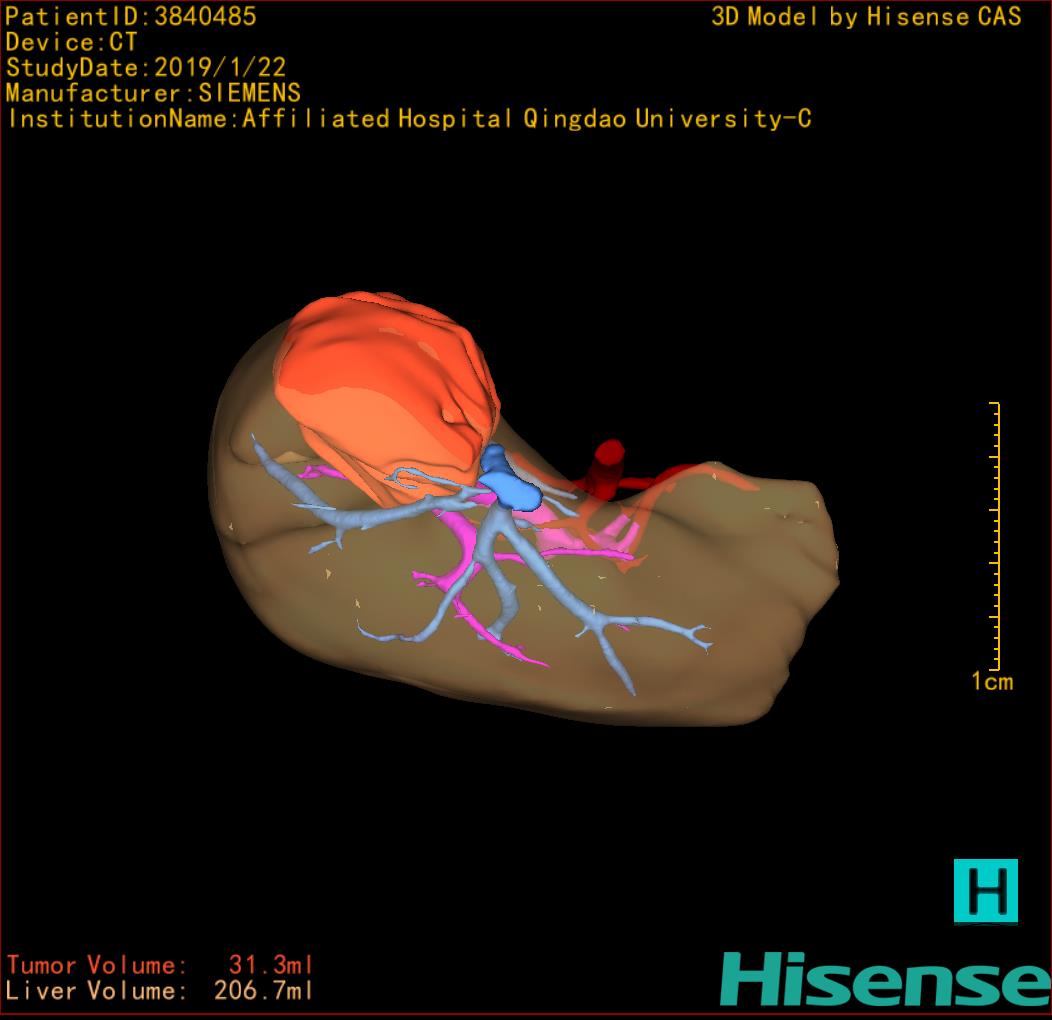
Task: Click the red artery stump on the liver
Action: coord(606,466)
